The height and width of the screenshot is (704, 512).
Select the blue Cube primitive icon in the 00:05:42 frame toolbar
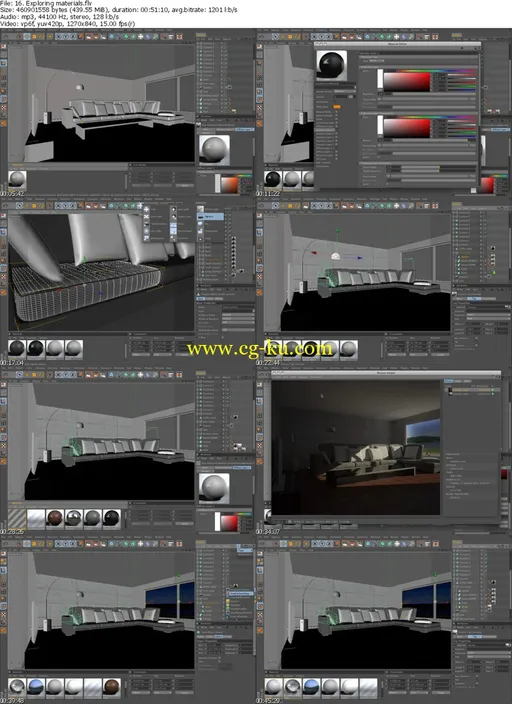point(111,36)
